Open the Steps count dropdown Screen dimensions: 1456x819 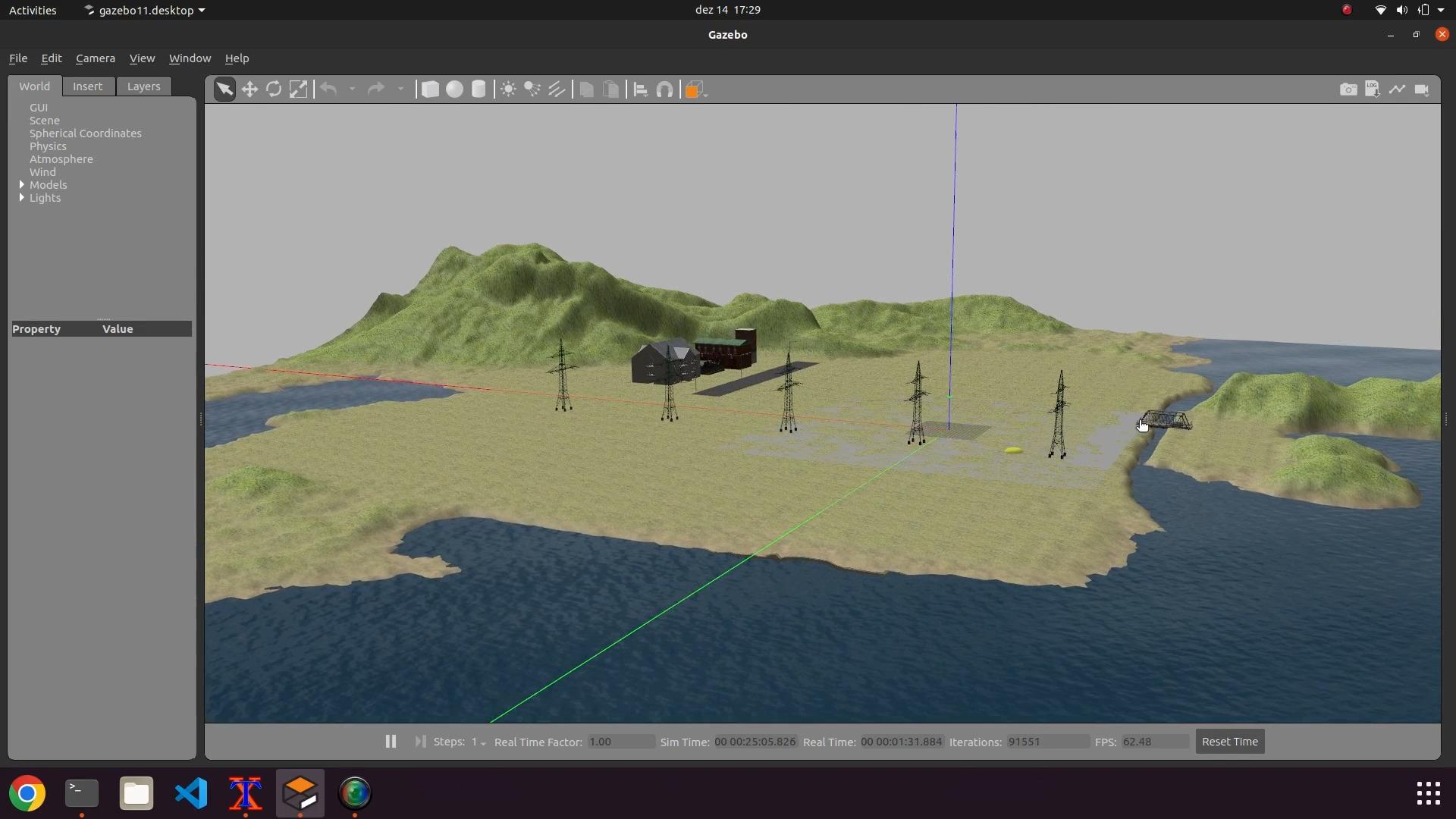pos(479,742)
